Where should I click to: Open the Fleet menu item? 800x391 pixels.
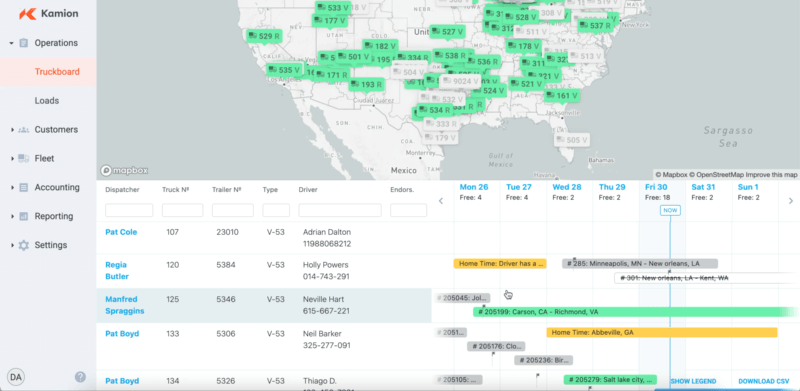point(44,159)
